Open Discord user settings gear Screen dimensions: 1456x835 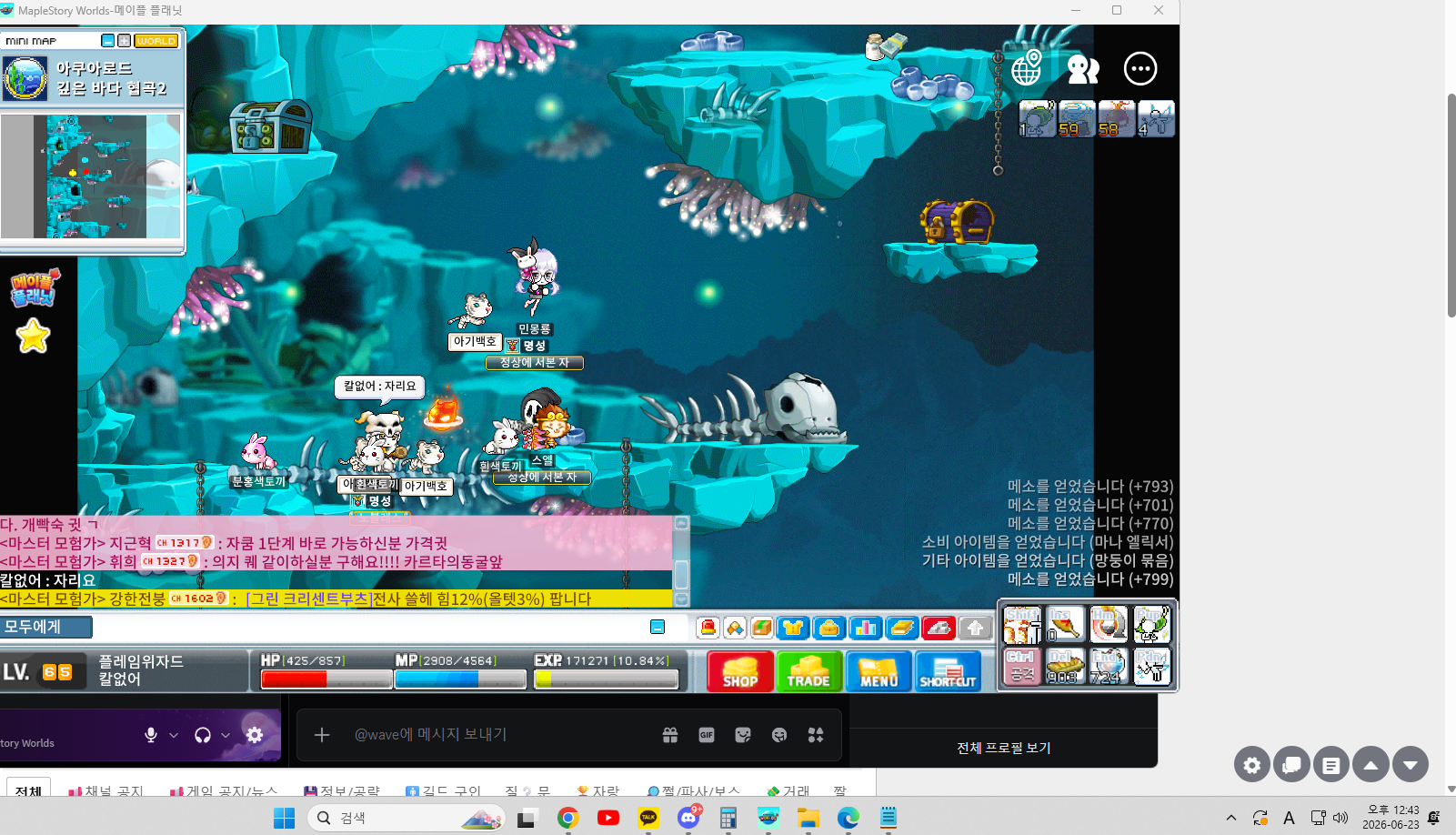[x=255, y=735]
